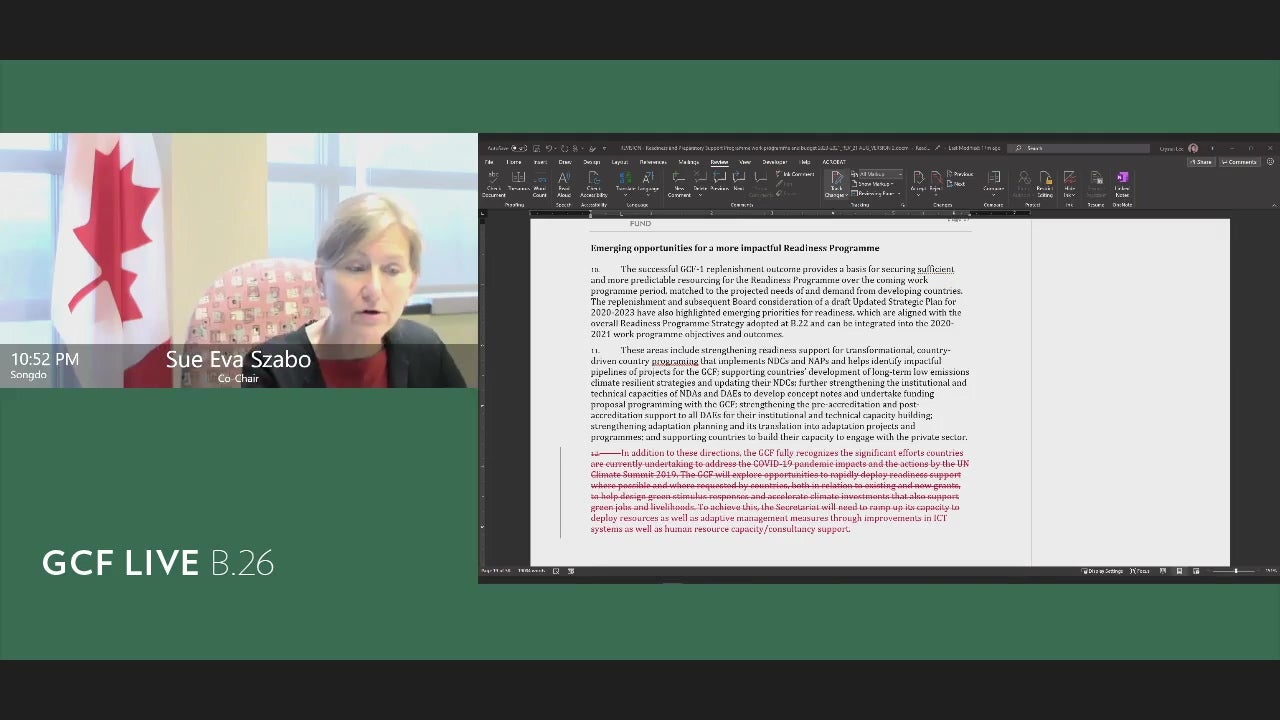This screenshot has width=1280, height=720.
Task: Open the File menu
Action: [x=489, y=162]
